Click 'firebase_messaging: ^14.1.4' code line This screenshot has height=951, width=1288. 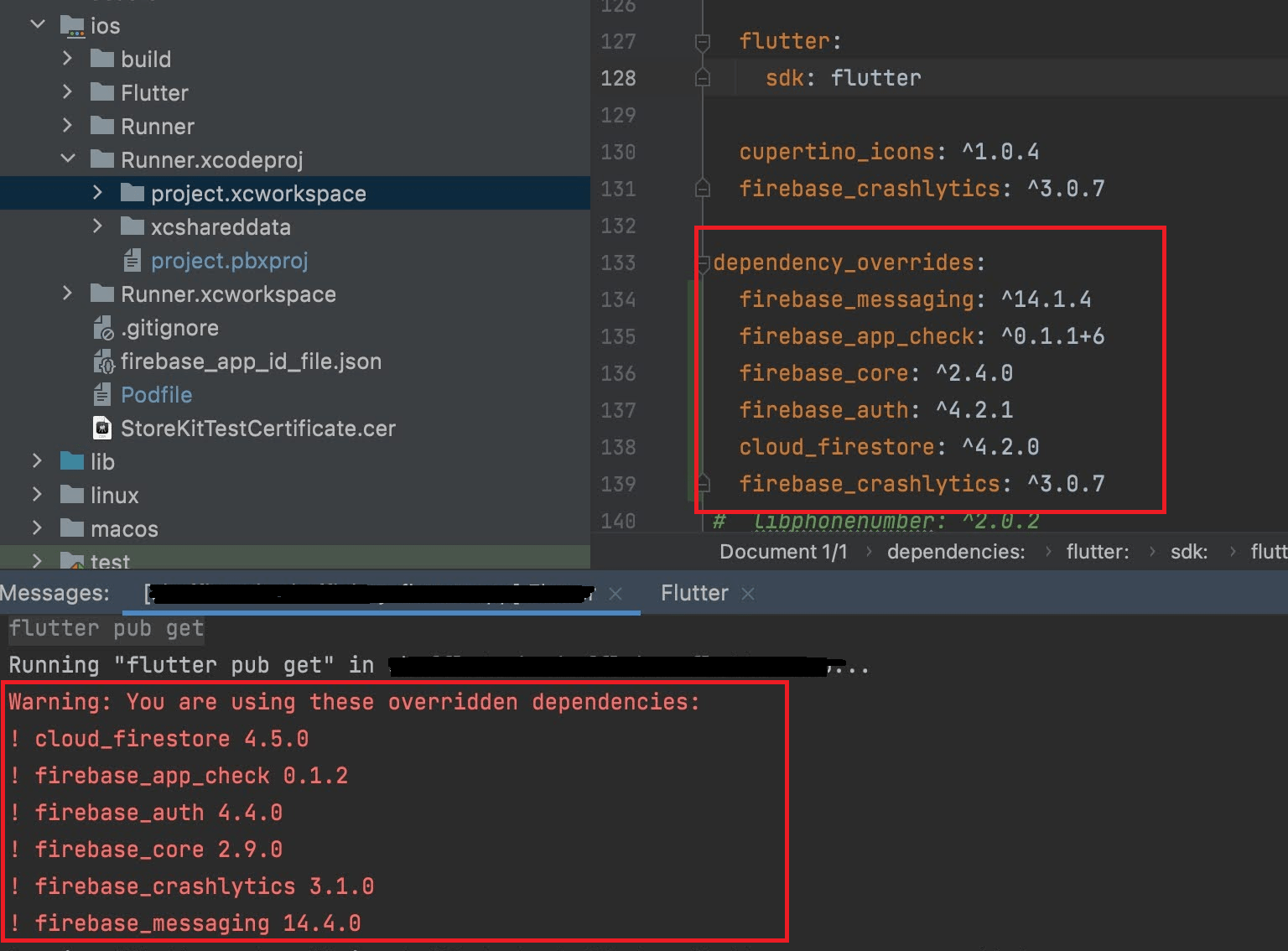pyautogui.click(x=915, y=299)
